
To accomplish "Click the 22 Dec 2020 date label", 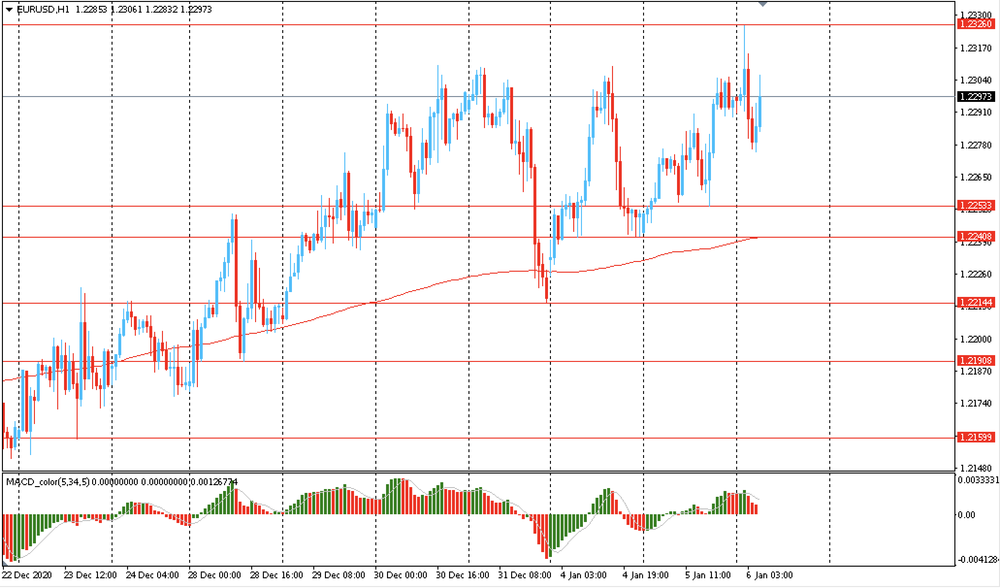I will point(27,575).
